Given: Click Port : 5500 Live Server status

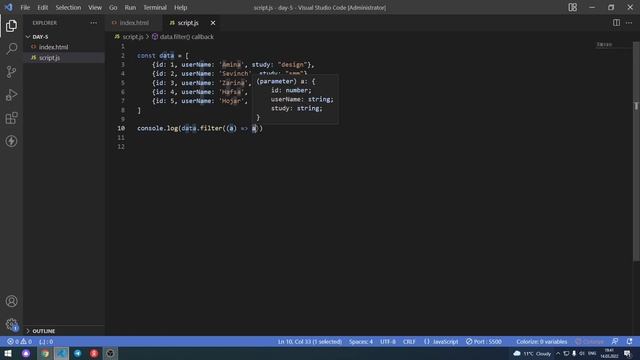Looking at the screenshot, I should coord(484,342).
